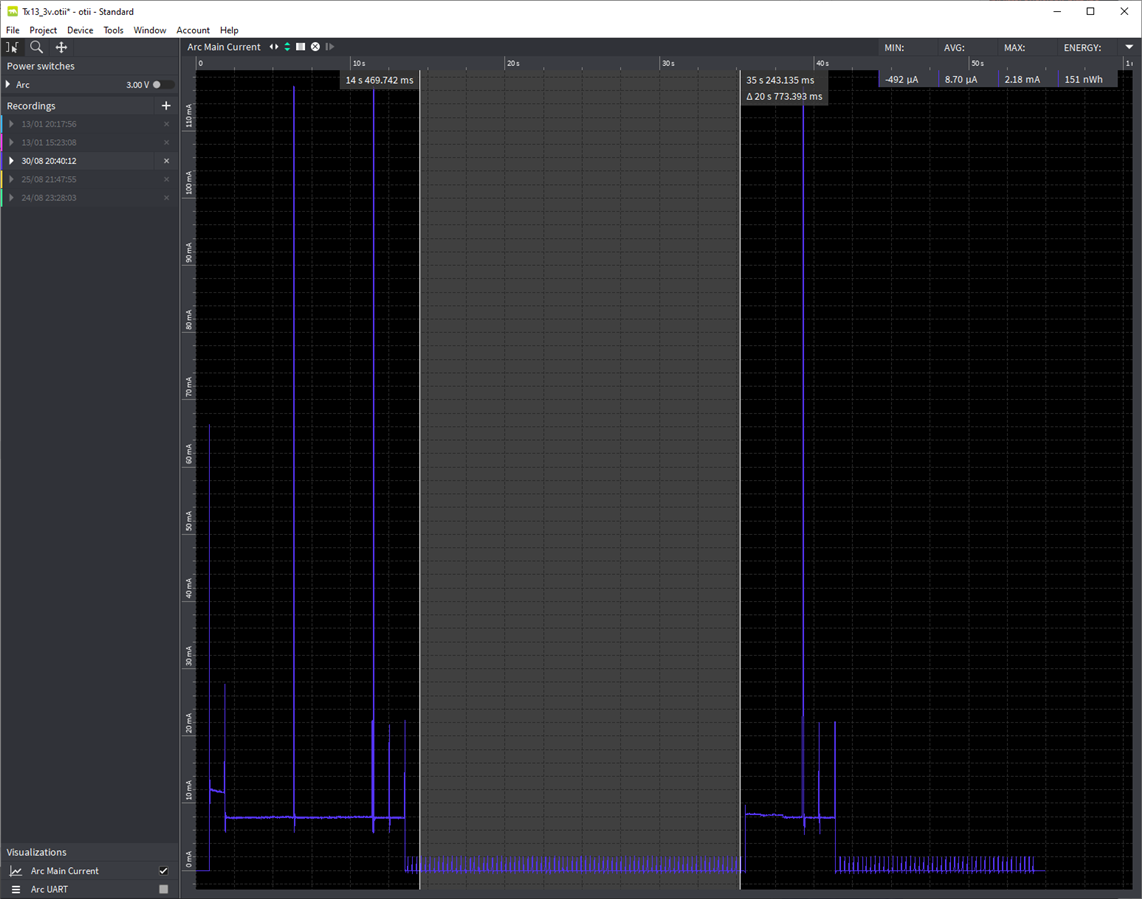Open the Project menu
This screenshot has height=899, width=1142.
(x=43, y=30)
